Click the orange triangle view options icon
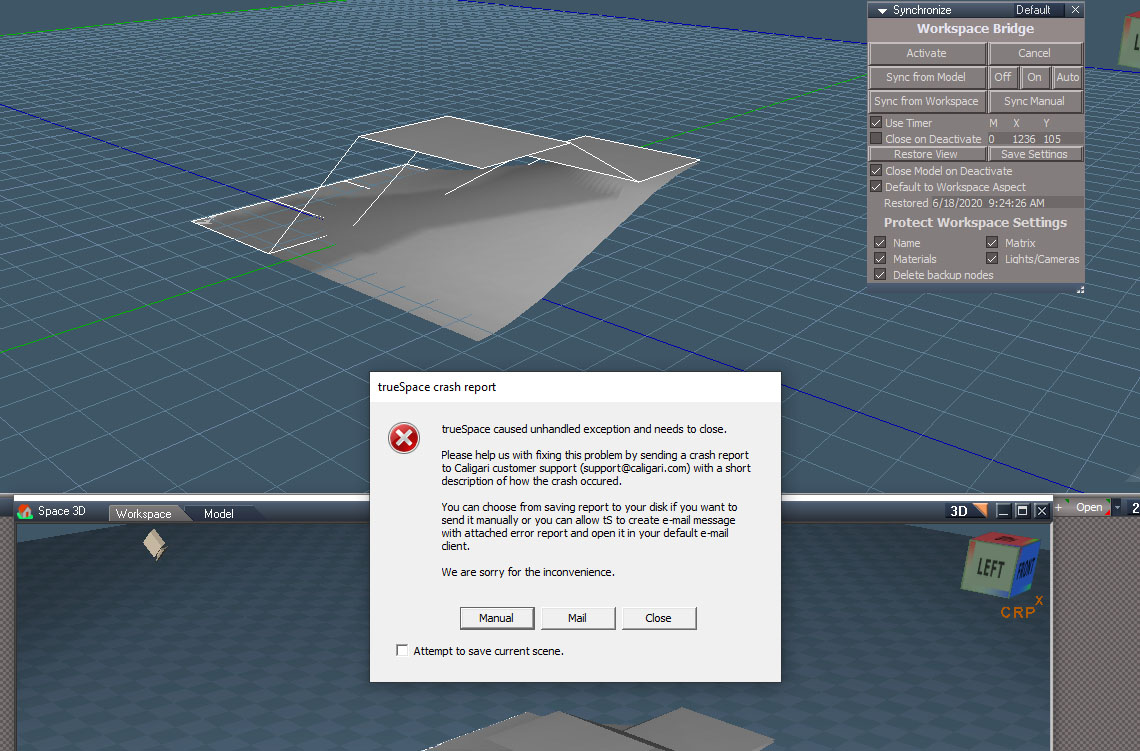 click(x=981, y=510)
